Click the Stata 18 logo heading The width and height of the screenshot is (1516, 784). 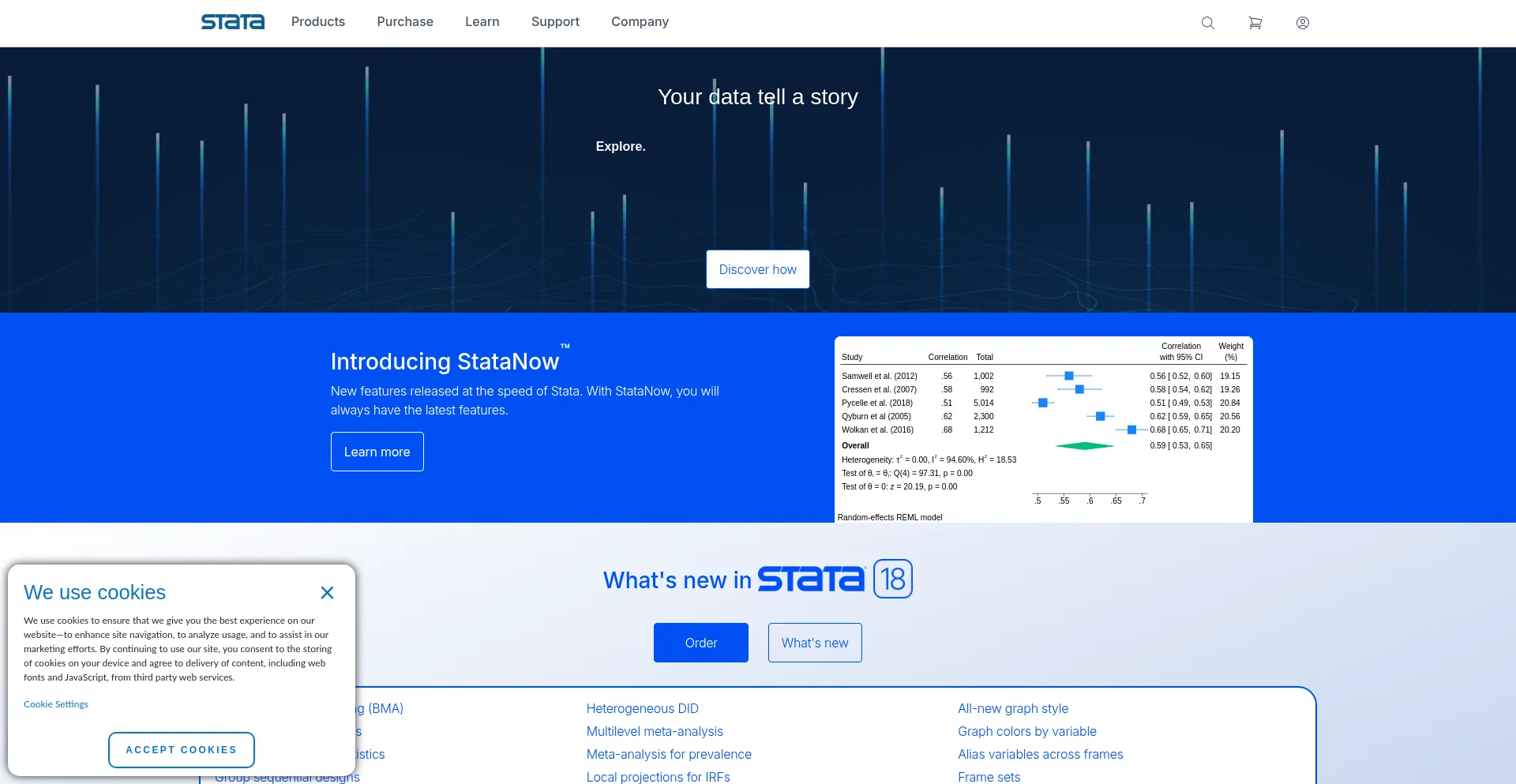point(835,579)
